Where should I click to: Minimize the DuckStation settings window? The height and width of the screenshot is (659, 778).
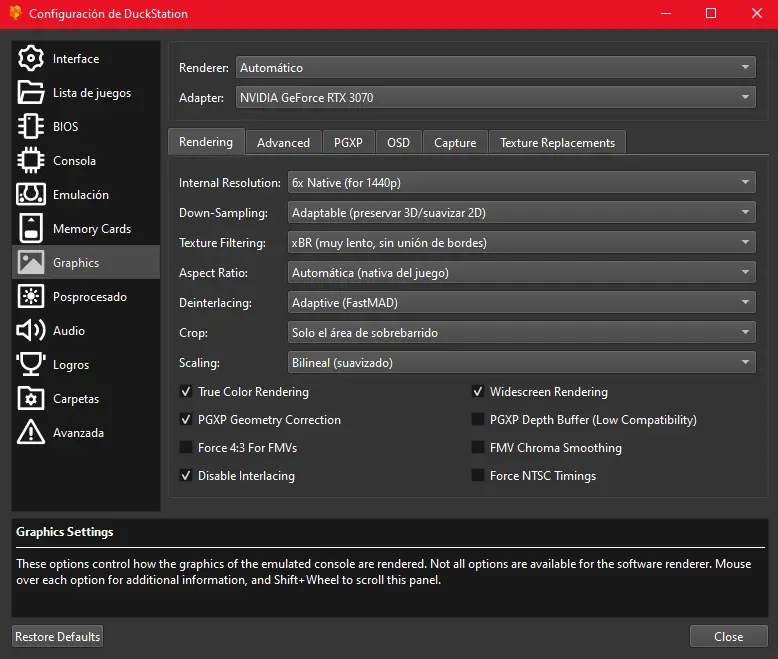pos(666,13)
